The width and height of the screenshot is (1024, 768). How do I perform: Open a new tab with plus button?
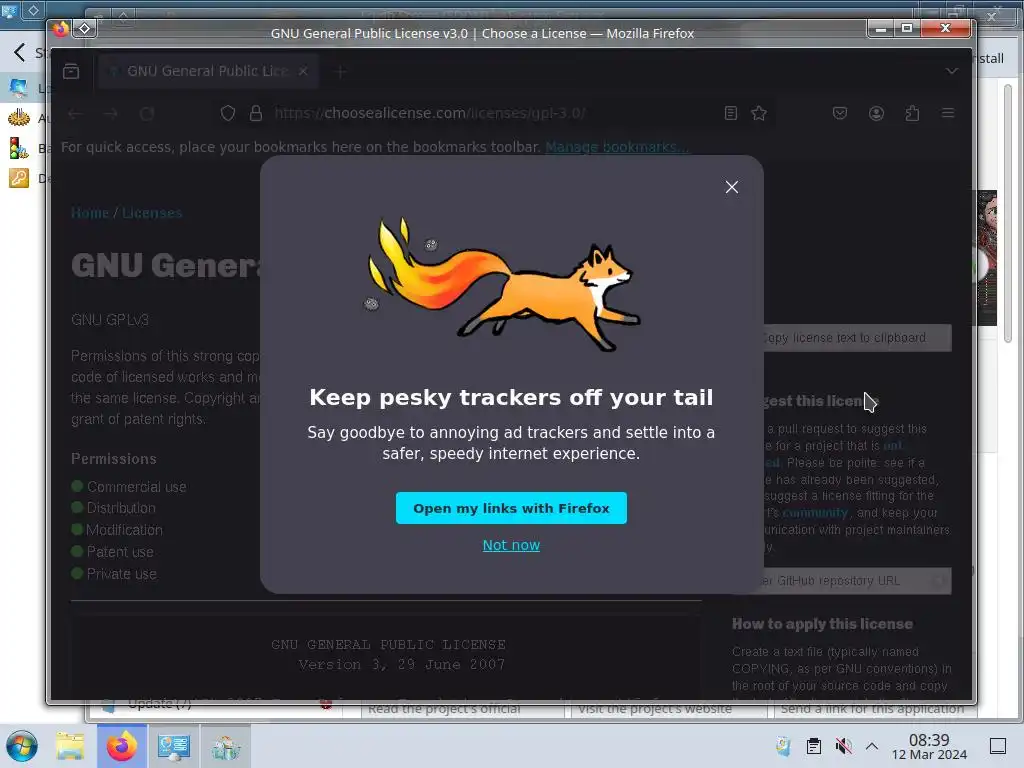pos(340,71)
